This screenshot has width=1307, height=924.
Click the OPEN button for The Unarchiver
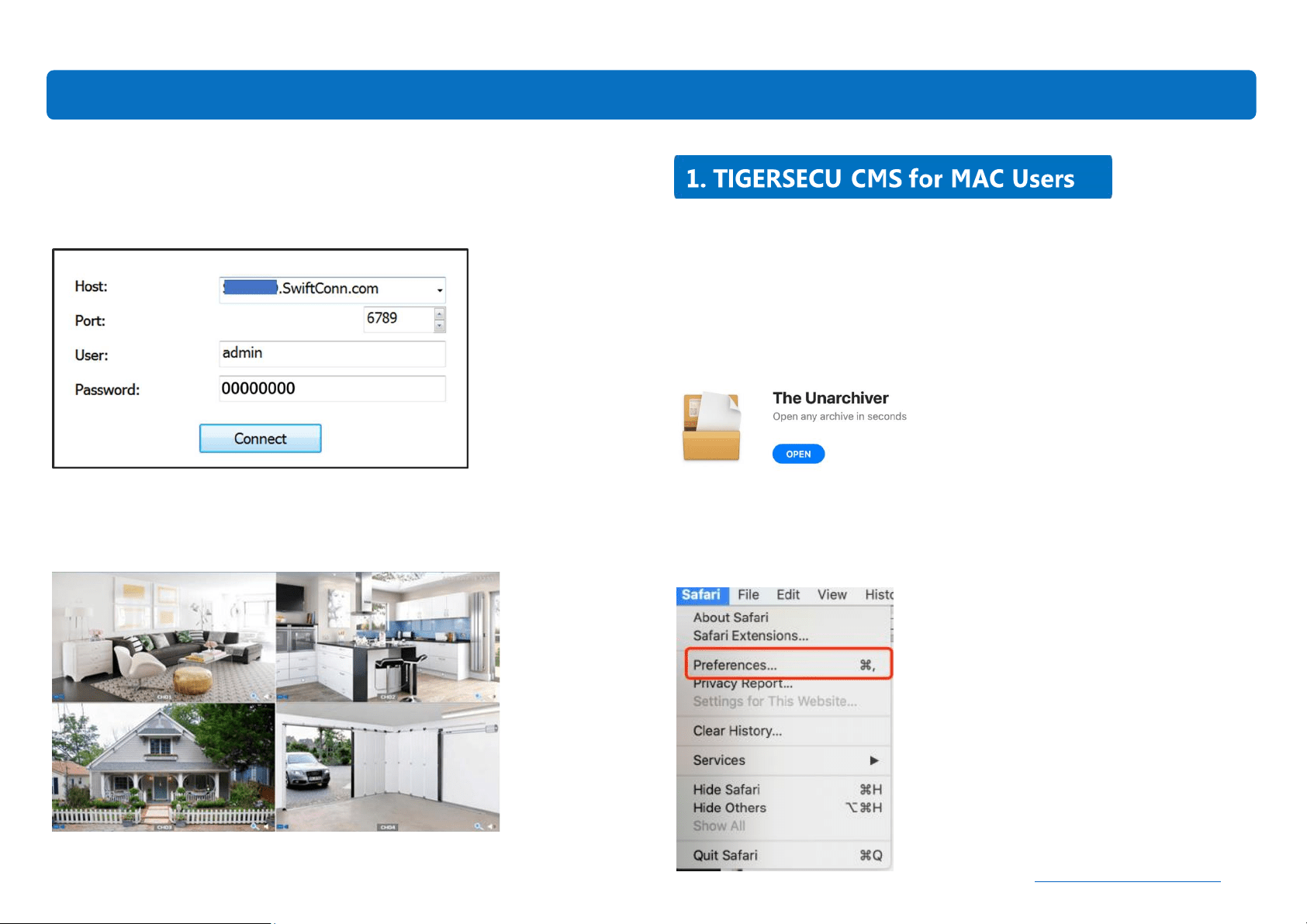point(798,454)
